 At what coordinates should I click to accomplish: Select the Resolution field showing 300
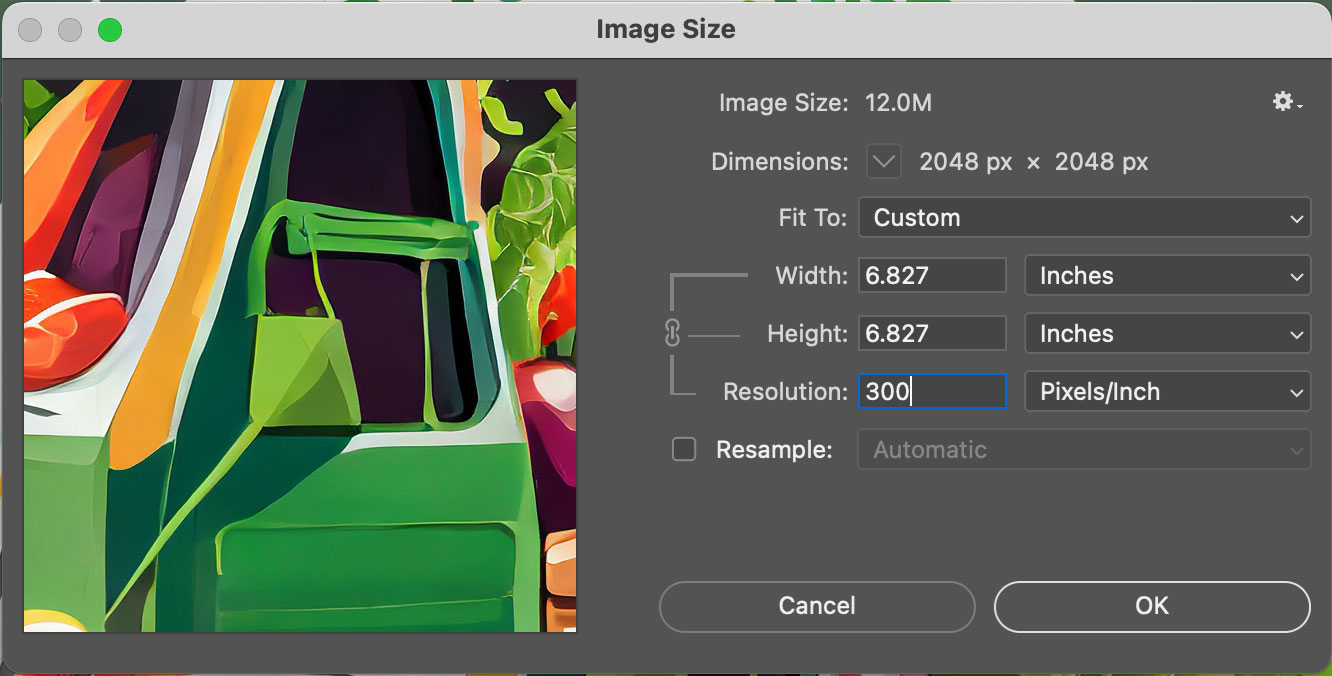pyautogui.click(x=931, y=391)
